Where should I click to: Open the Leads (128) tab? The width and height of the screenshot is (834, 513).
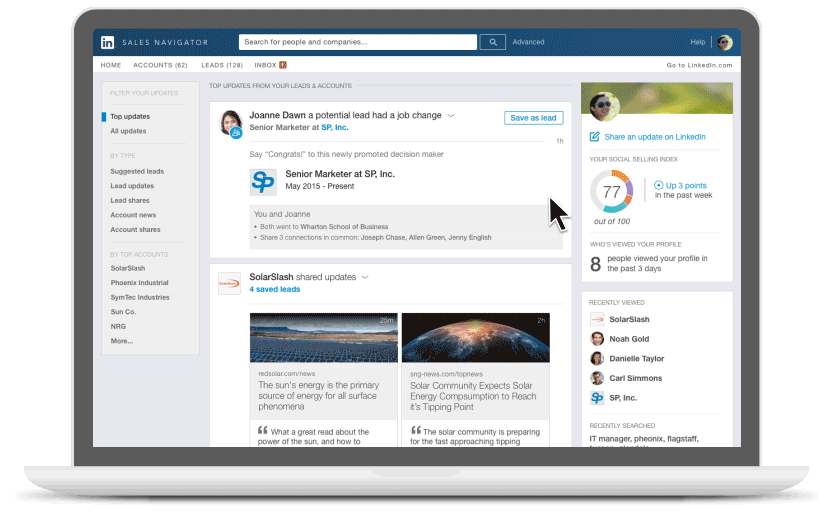pyautogui.click(x=222, y=65)
